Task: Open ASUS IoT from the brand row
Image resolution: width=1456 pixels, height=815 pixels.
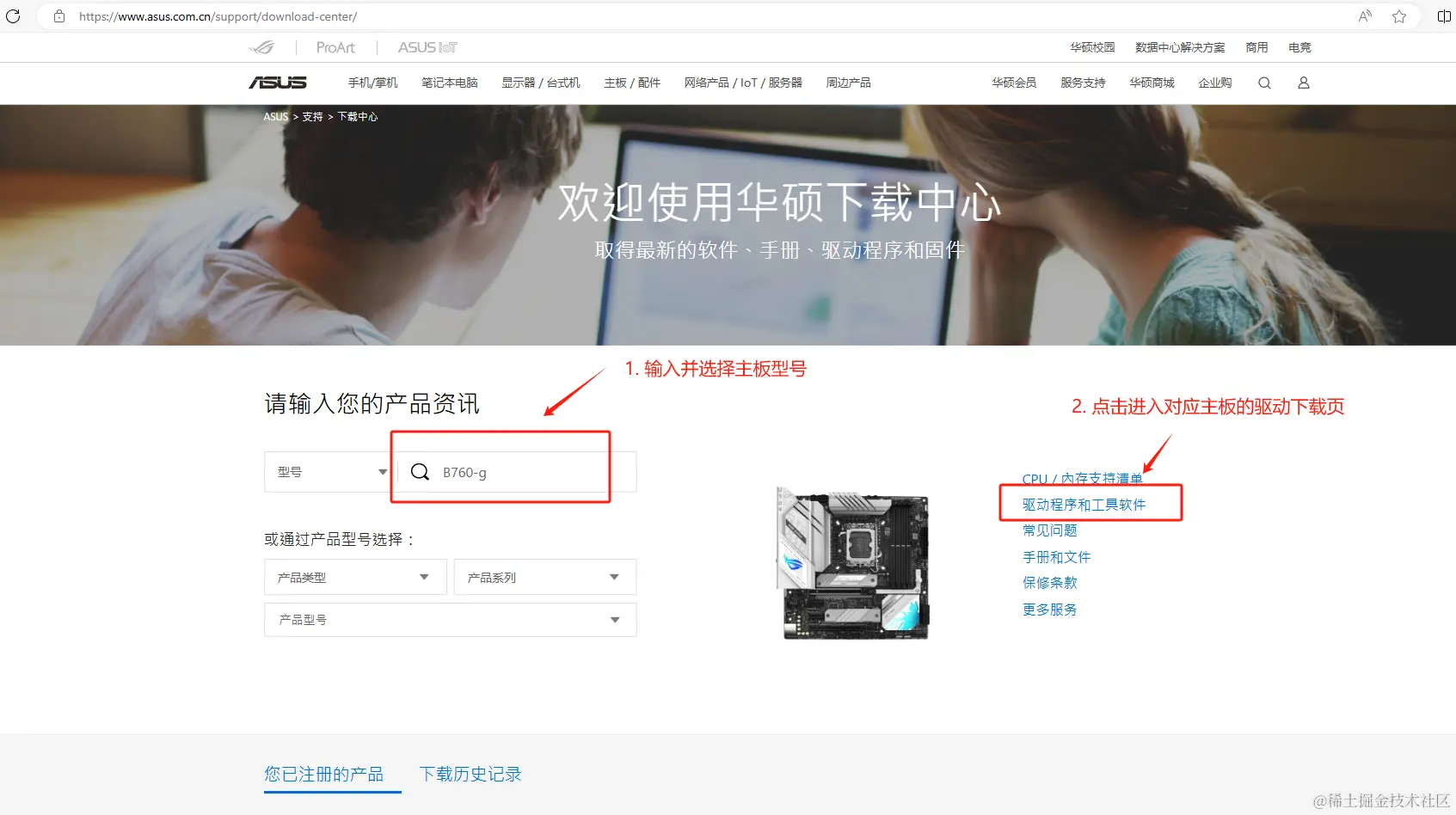Action: [x=427, y=47]
